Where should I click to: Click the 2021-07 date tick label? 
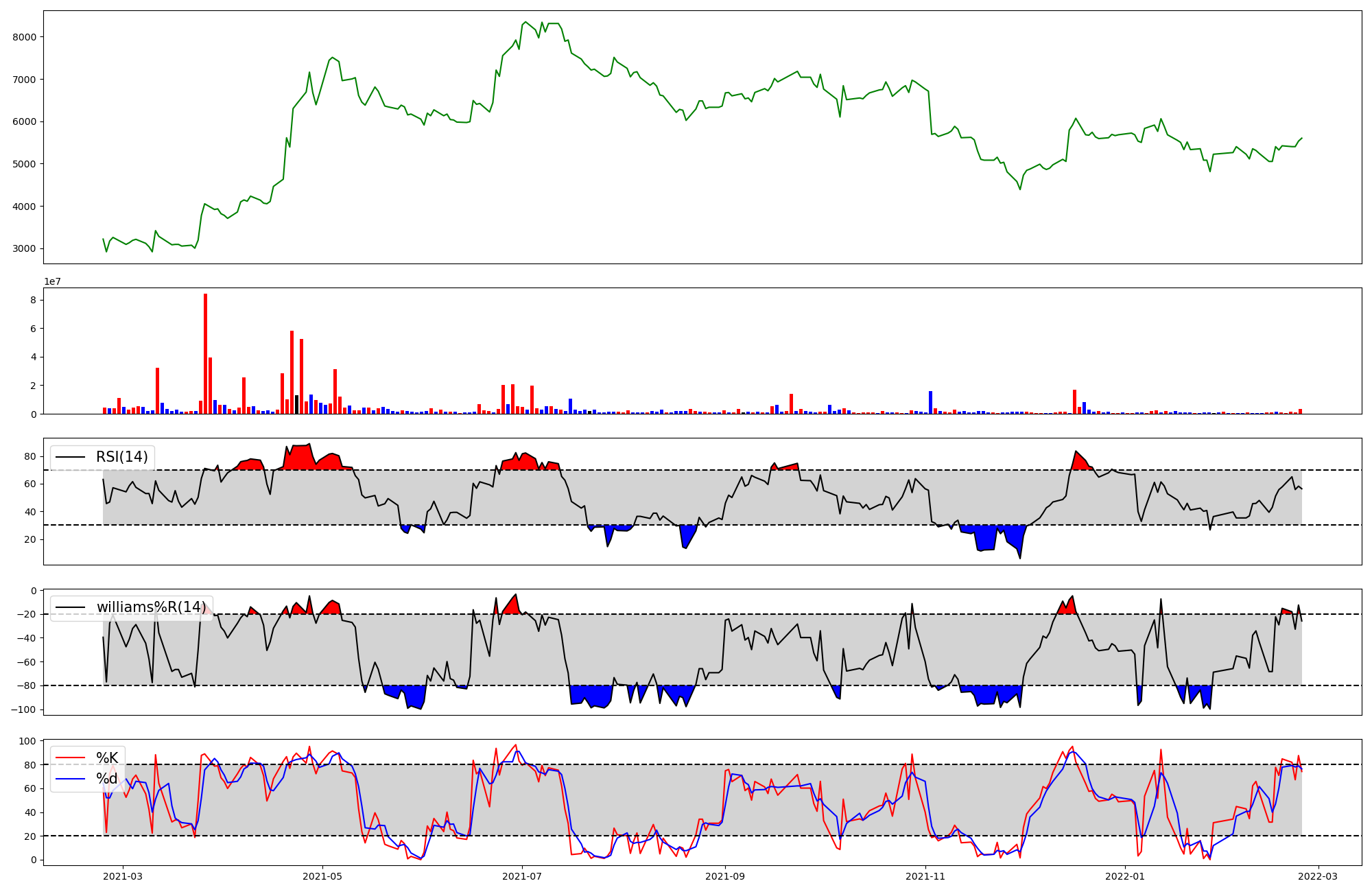pos(522,876)
